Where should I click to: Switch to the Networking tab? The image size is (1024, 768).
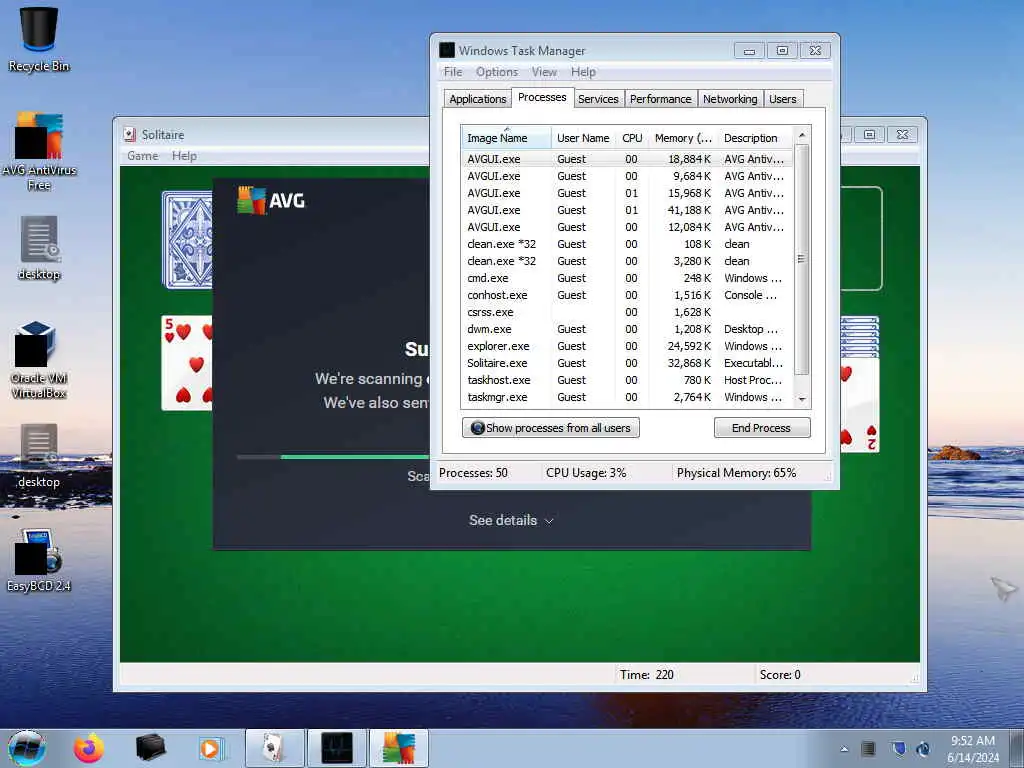coord(730,99)
